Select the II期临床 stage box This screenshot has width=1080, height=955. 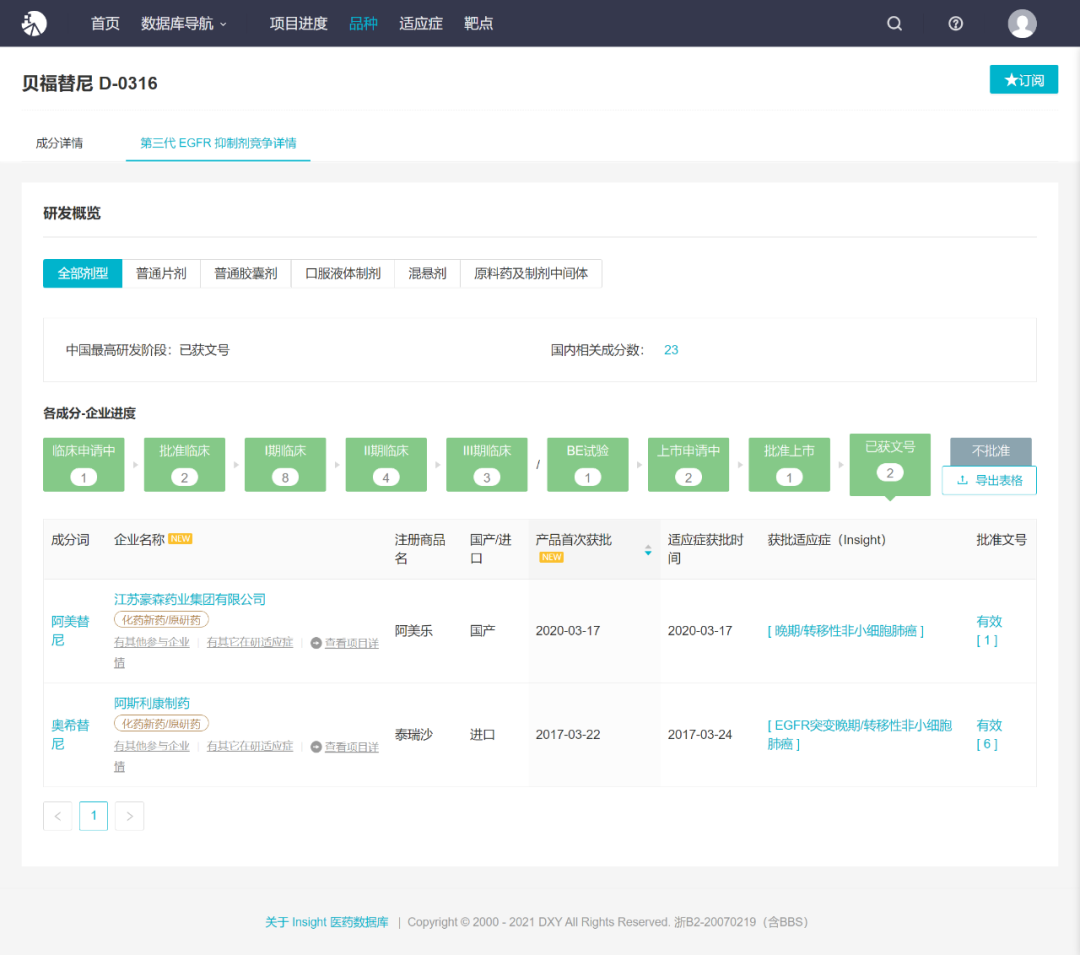386,464
